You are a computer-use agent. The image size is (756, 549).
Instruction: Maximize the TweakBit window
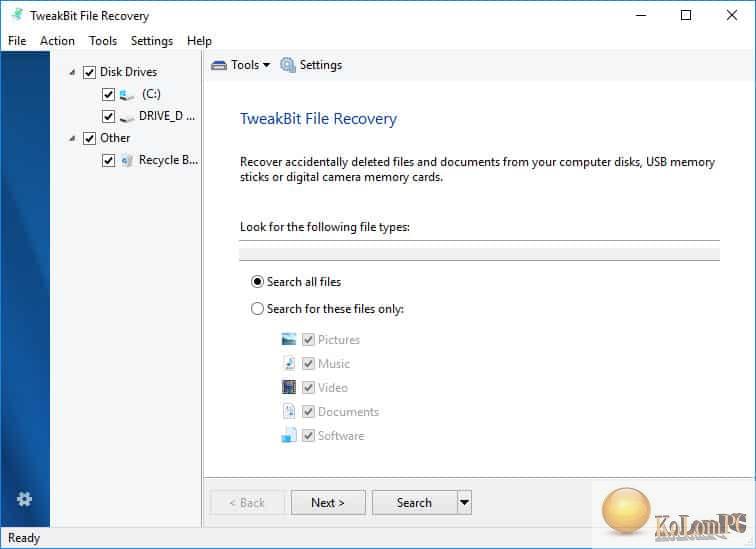[686, 15]
